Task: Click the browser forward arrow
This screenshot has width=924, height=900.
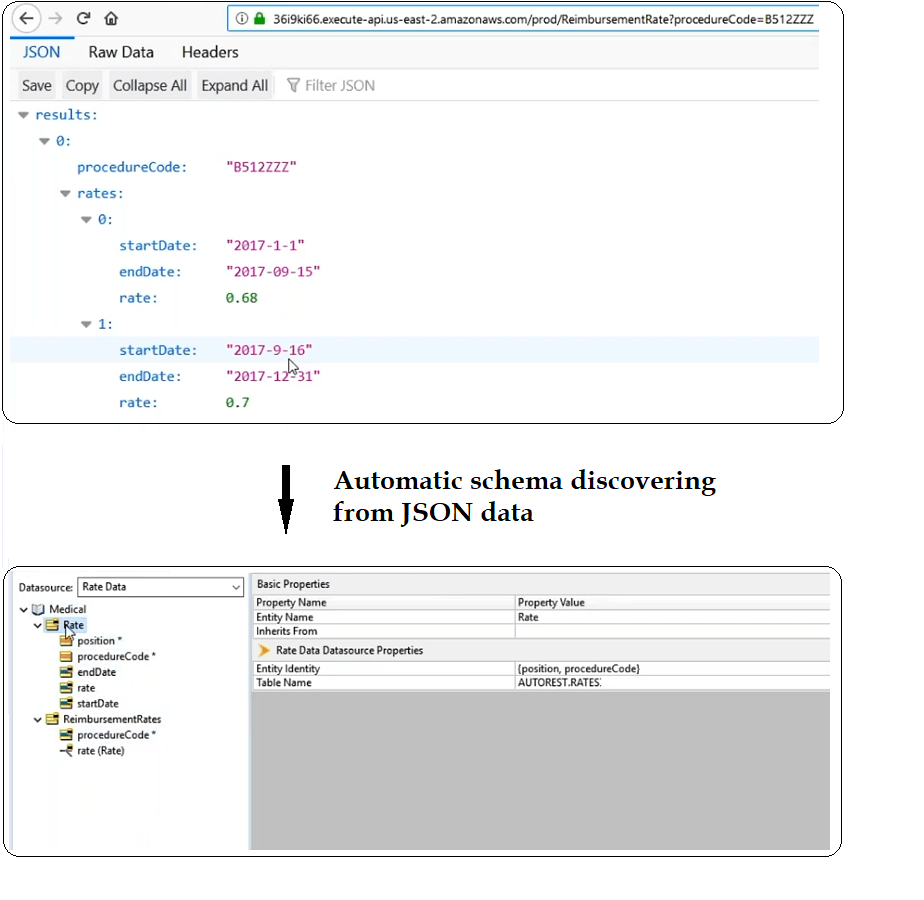Action: (x=55, y=18)
